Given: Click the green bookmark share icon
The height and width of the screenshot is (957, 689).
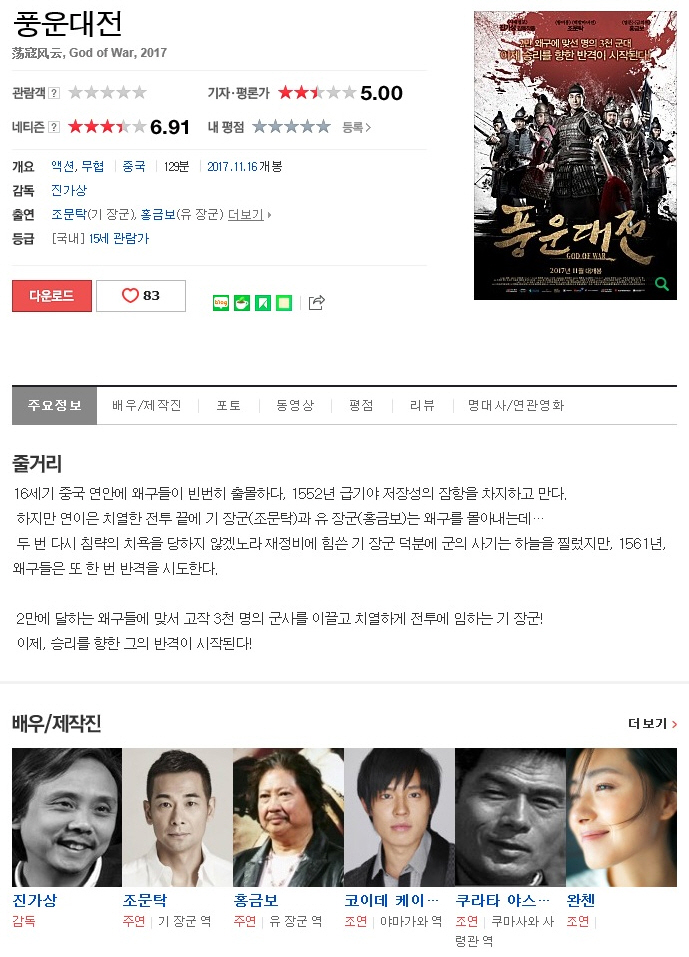Looking at the screenshot, I should point(263,303).
